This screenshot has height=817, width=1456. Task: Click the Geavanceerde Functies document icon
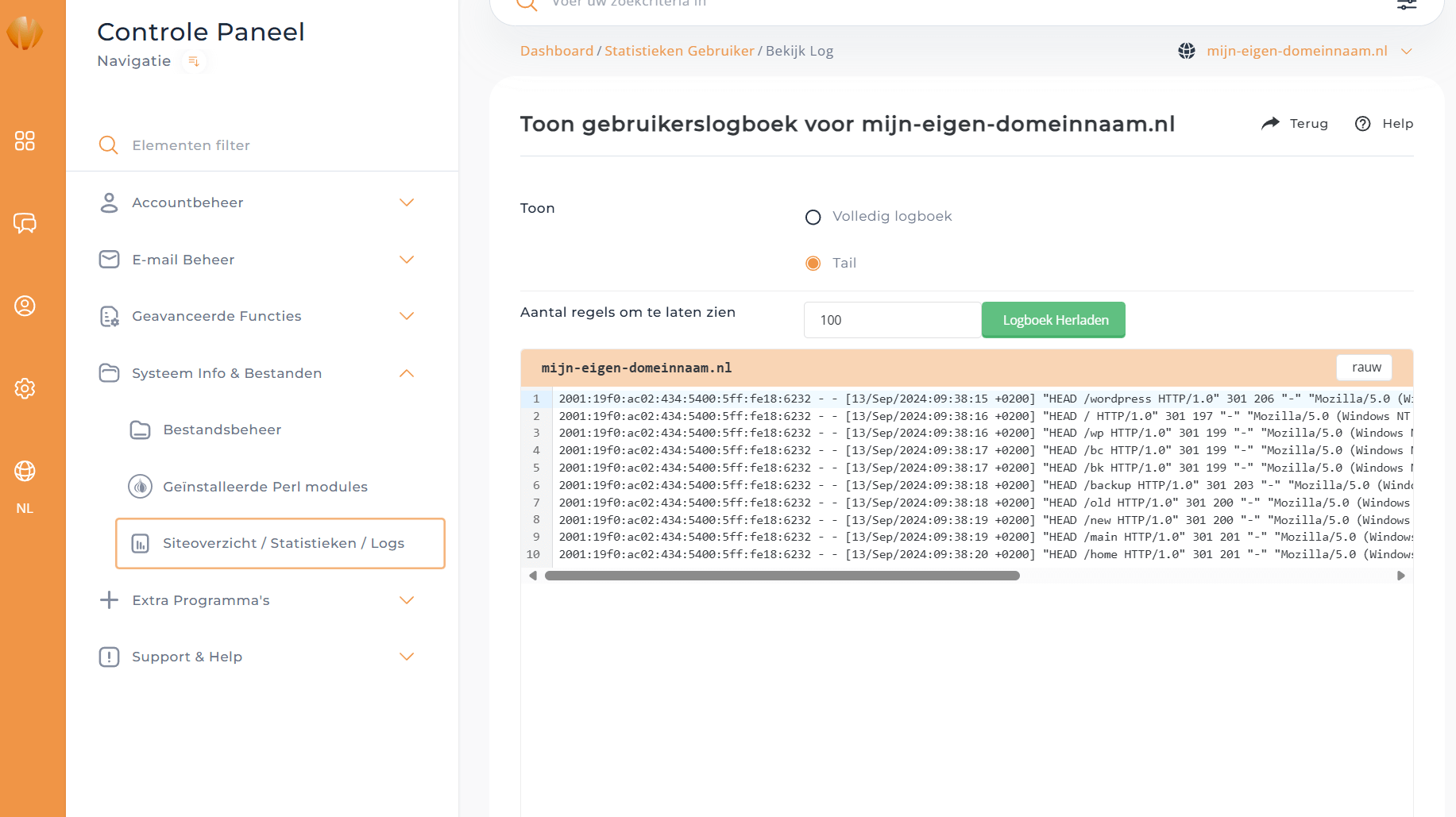tap(109, 316)
